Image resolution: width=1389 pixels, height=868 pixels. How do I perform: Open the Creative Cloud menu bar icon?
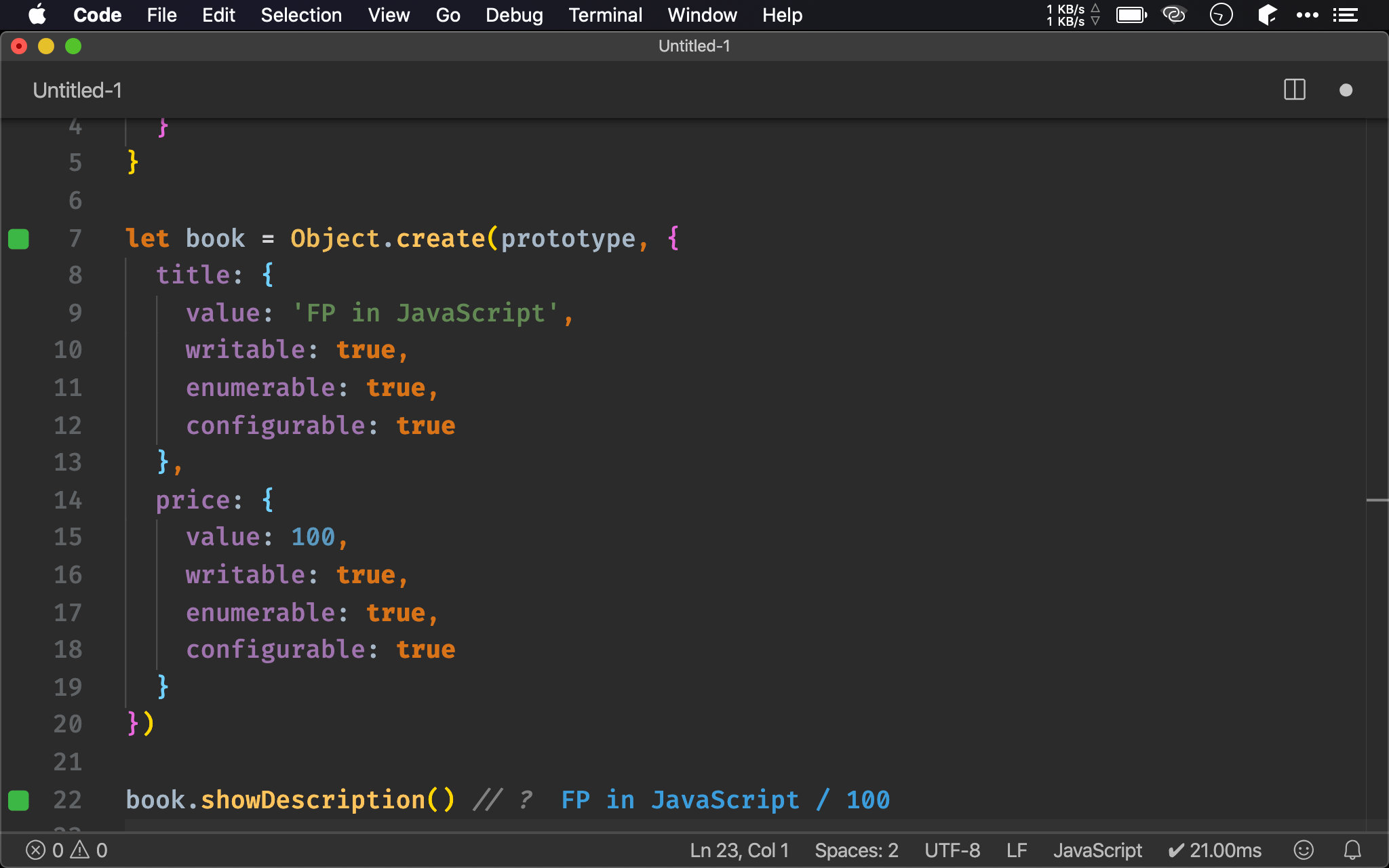point(1174,15)
